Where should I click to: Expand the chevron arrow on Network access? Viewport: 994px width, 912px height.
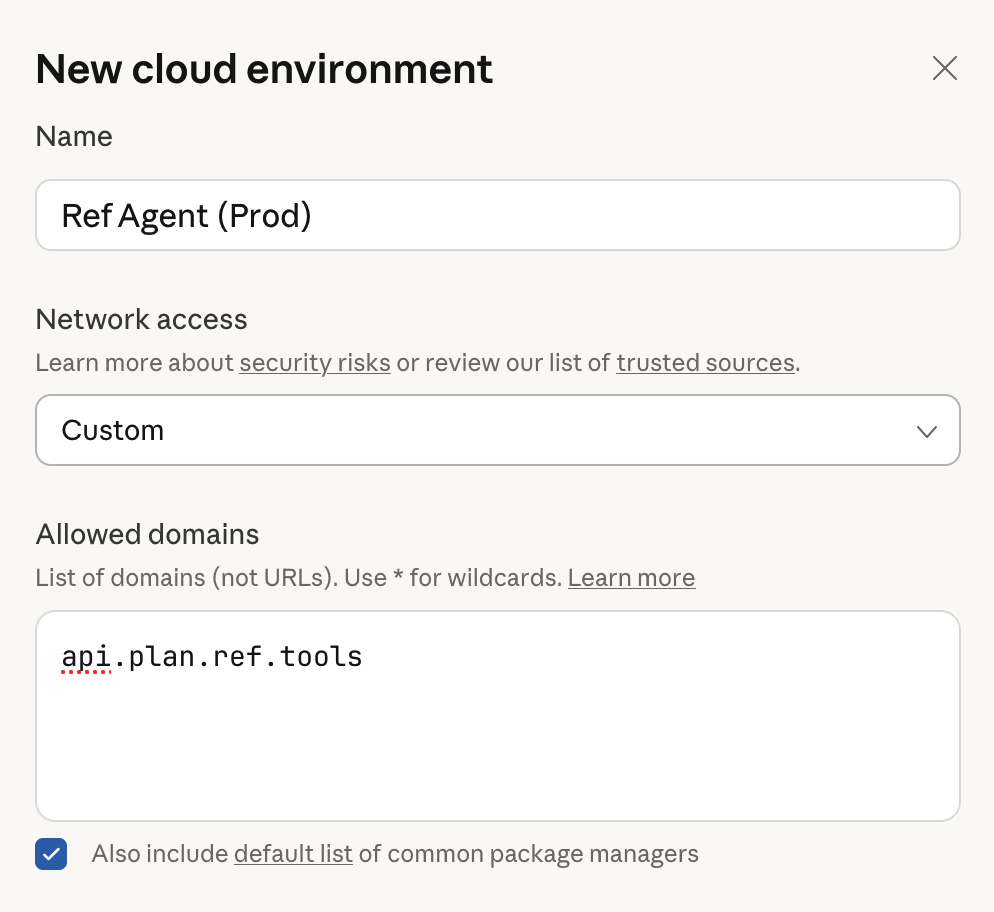(926, 431)
